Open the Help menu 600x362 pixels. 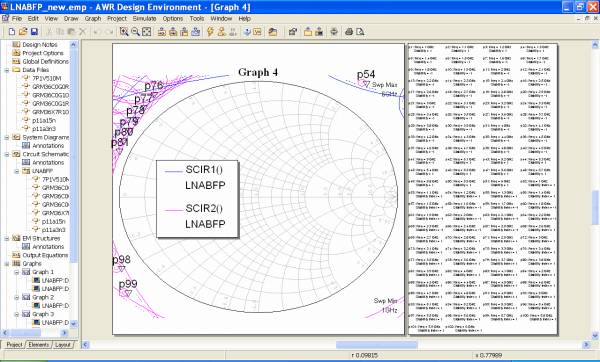[x=245, y=18]
